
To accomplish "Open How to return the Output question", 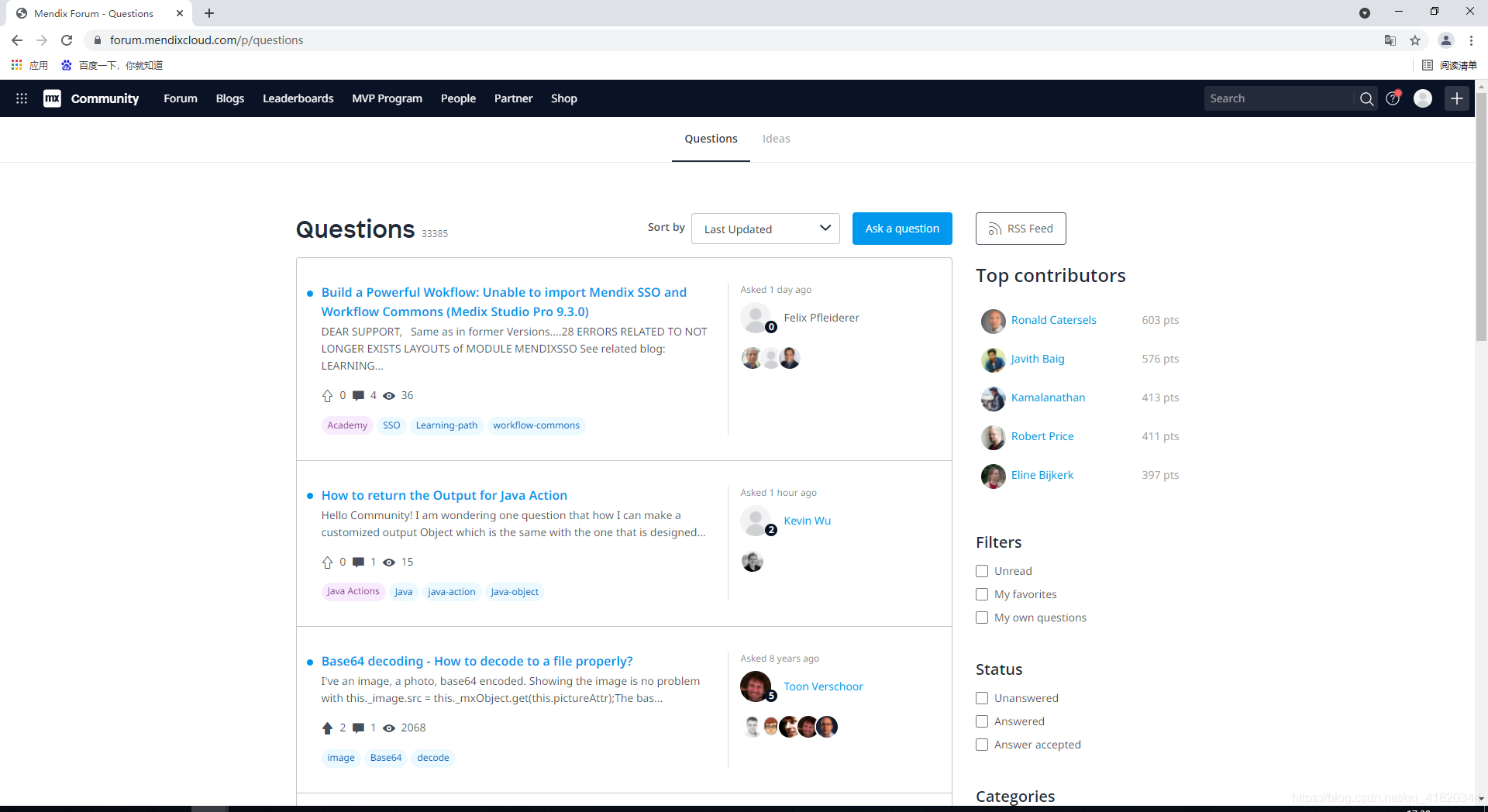I will 444,496.
